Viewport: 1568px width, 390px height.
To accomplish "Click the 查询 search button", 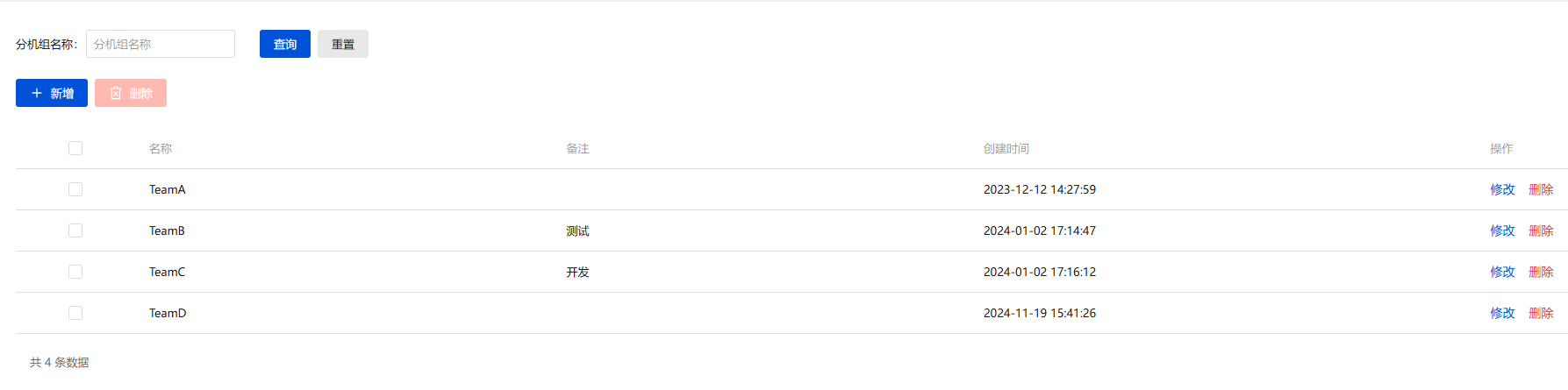I will pos(285,44).
